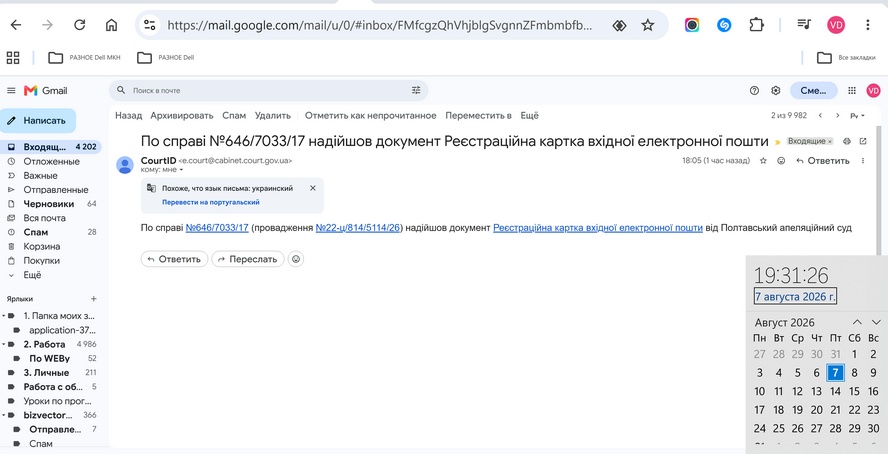Bookmark this page with star icon
The width and height of the screenshot is (888, 454).
coord(647,25)
